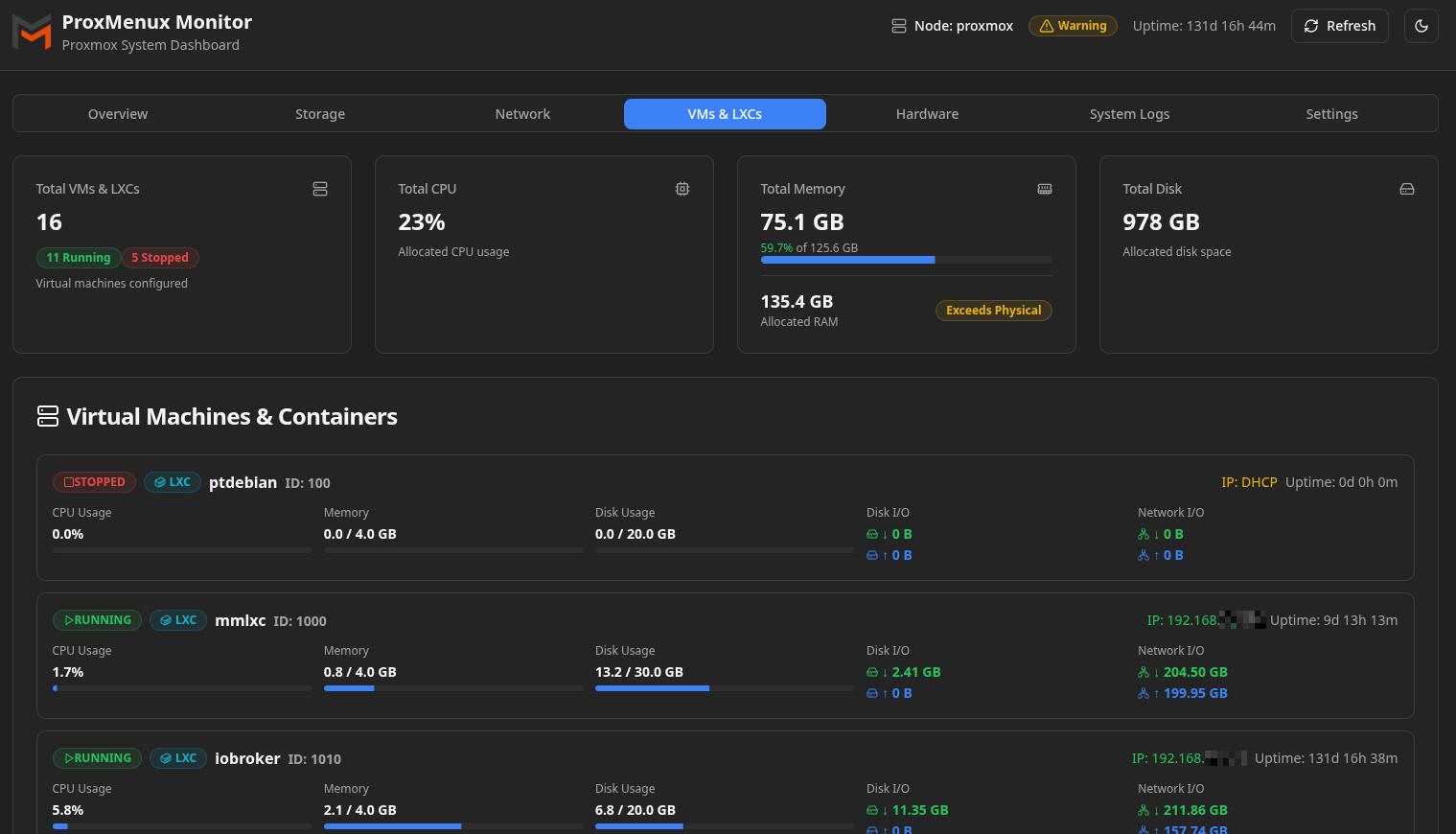The height and width of the screenshot is (834, 1456).
Task: Click the STOPPED badge on ptdebian
Action: click(x=94, y=482)
